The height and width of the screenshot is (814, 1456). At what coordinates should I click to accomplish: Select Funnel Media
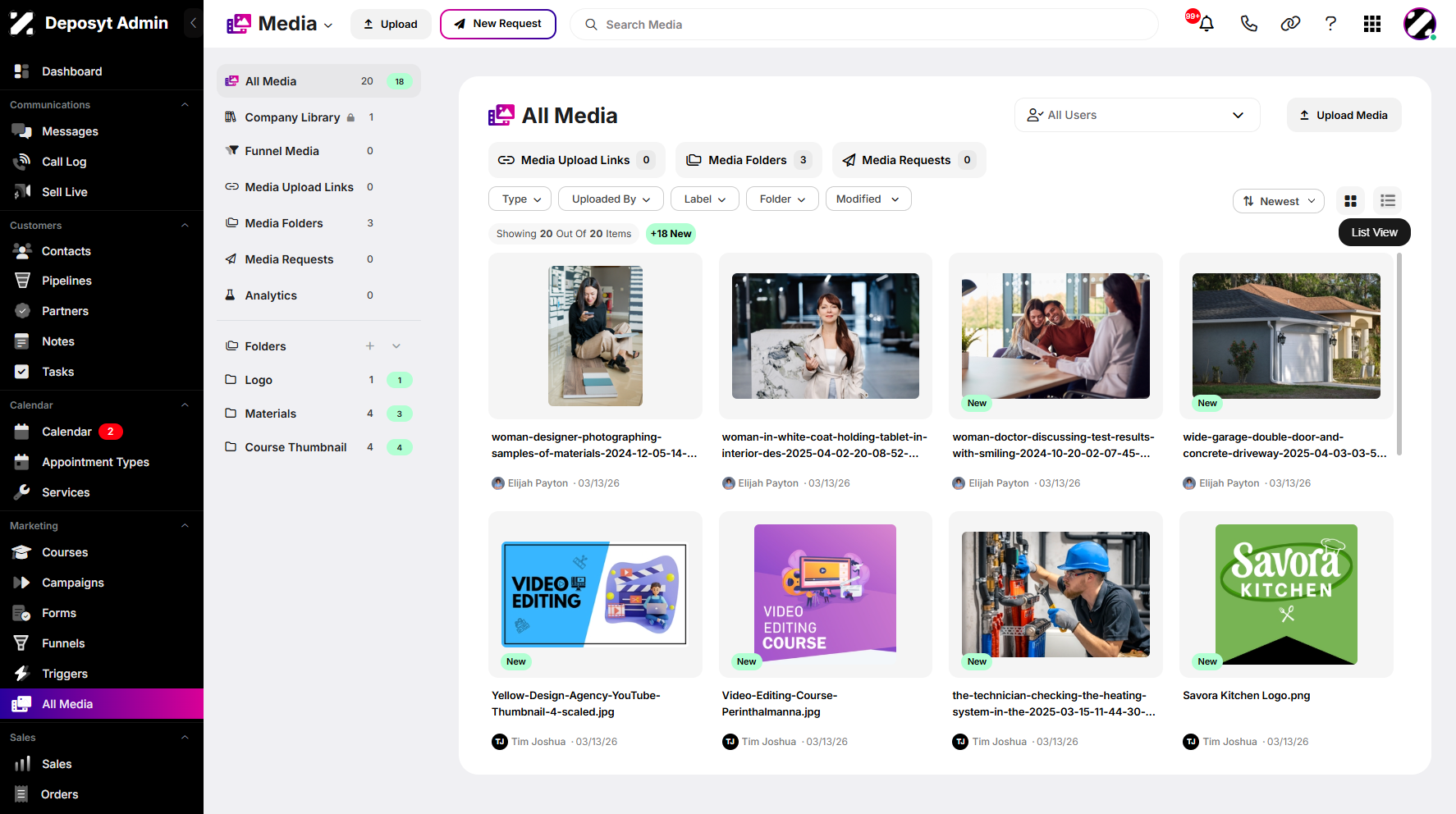point(318,151)
